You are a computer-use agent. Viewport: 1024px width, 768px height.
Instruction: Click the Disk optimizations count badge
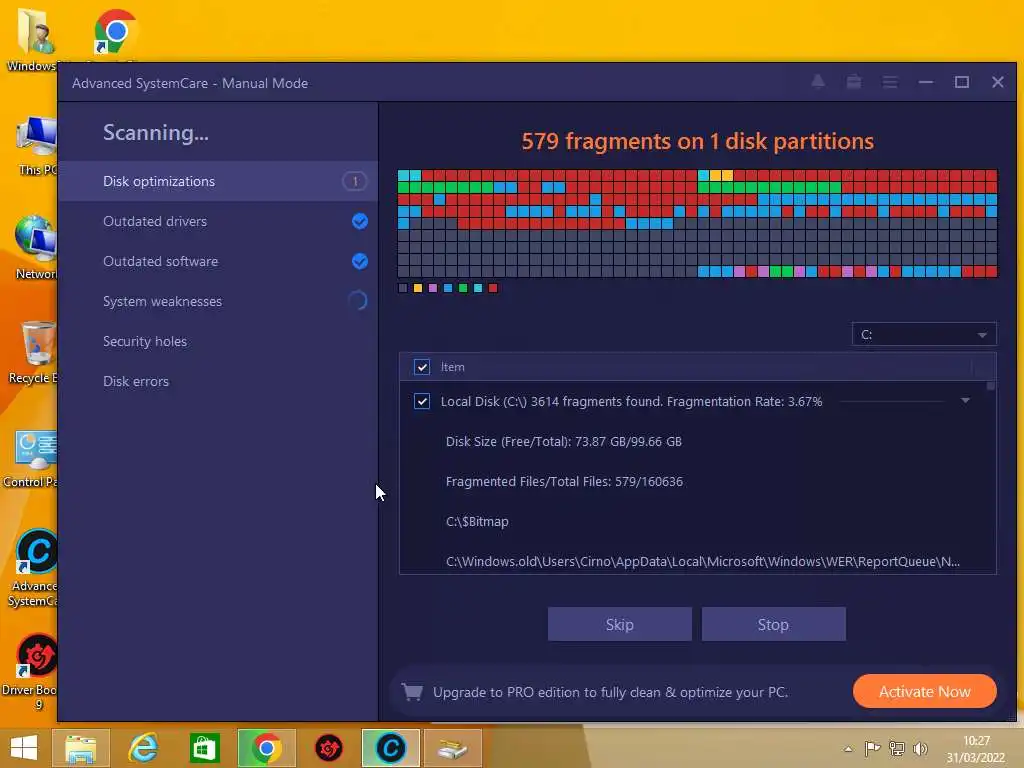click(355, 181)
